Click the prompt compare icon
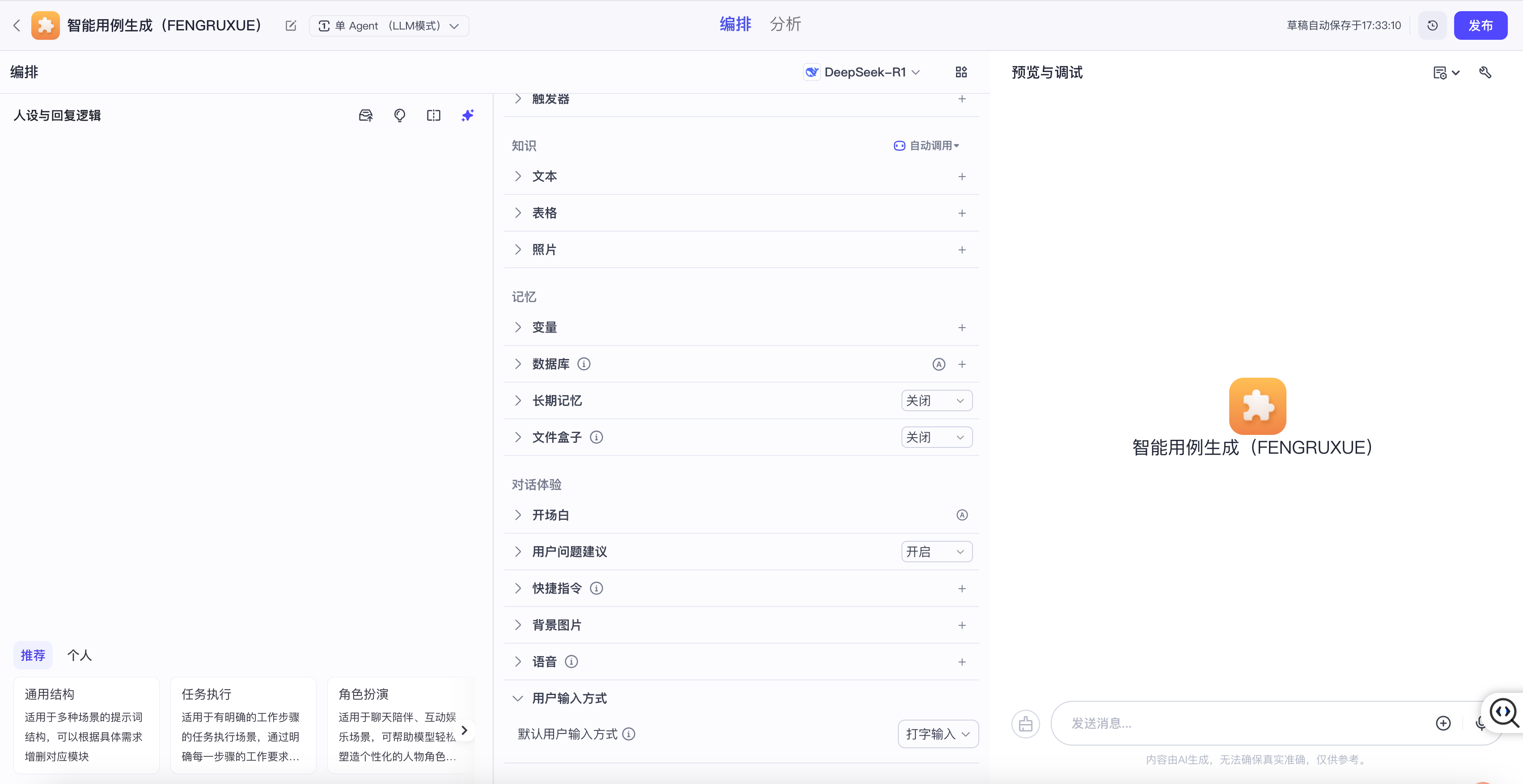Image resolution: width=1523 pixels, height=784 pixels. pos(433,115)
